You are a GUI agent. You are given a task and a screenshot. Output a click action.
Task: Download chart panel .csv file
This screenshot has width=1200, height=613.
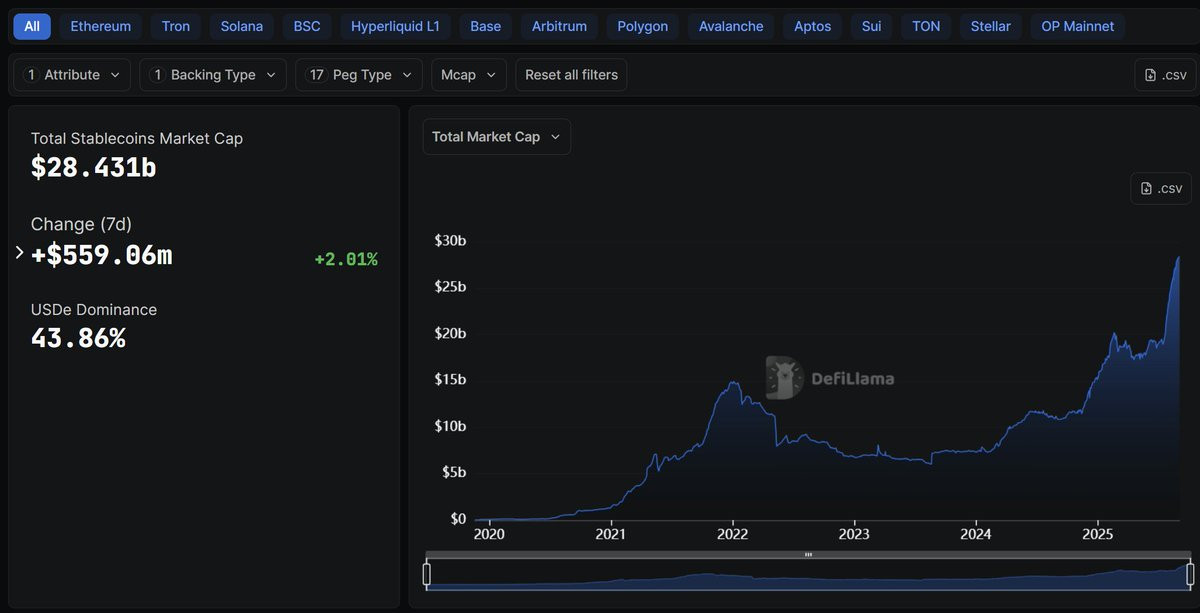tap(1161, 188)
